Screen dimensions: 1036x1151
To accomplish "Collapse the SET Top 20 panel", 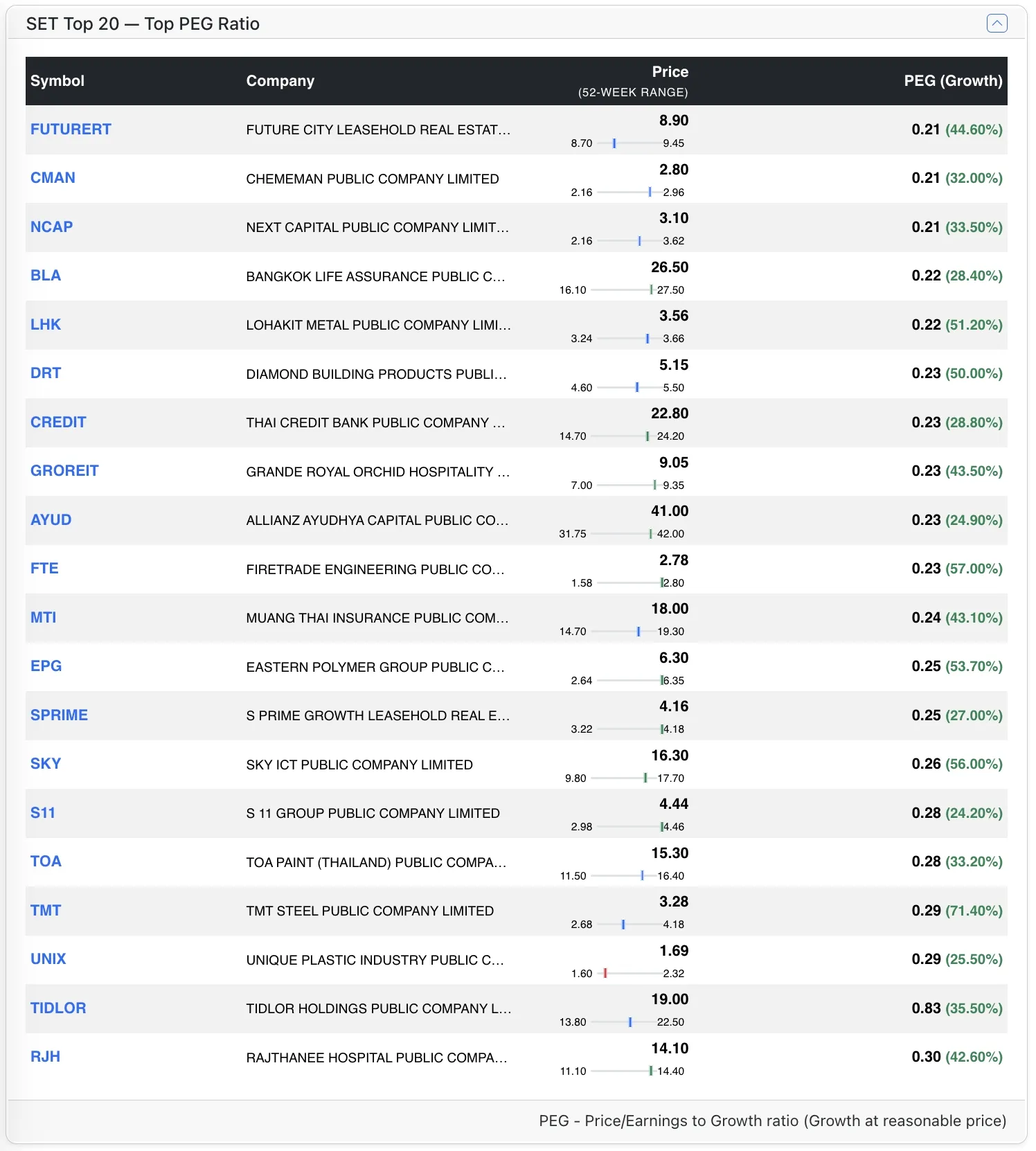I will (x=997, y=24).
